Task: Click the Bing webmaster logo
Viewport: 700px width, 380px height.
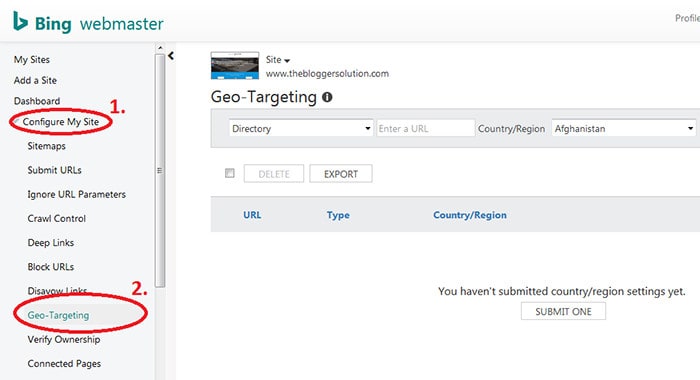Action: tap(88, 23)
